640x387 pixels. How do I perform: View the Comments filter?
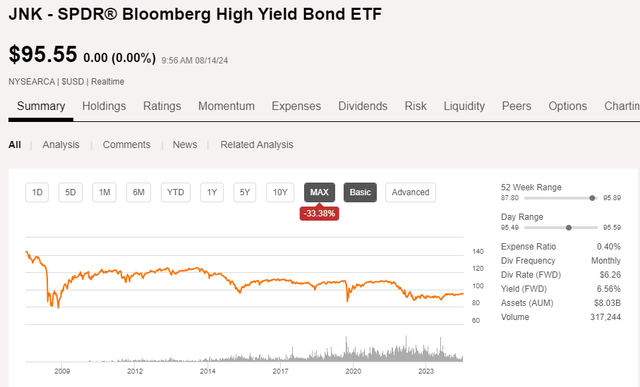127,145
